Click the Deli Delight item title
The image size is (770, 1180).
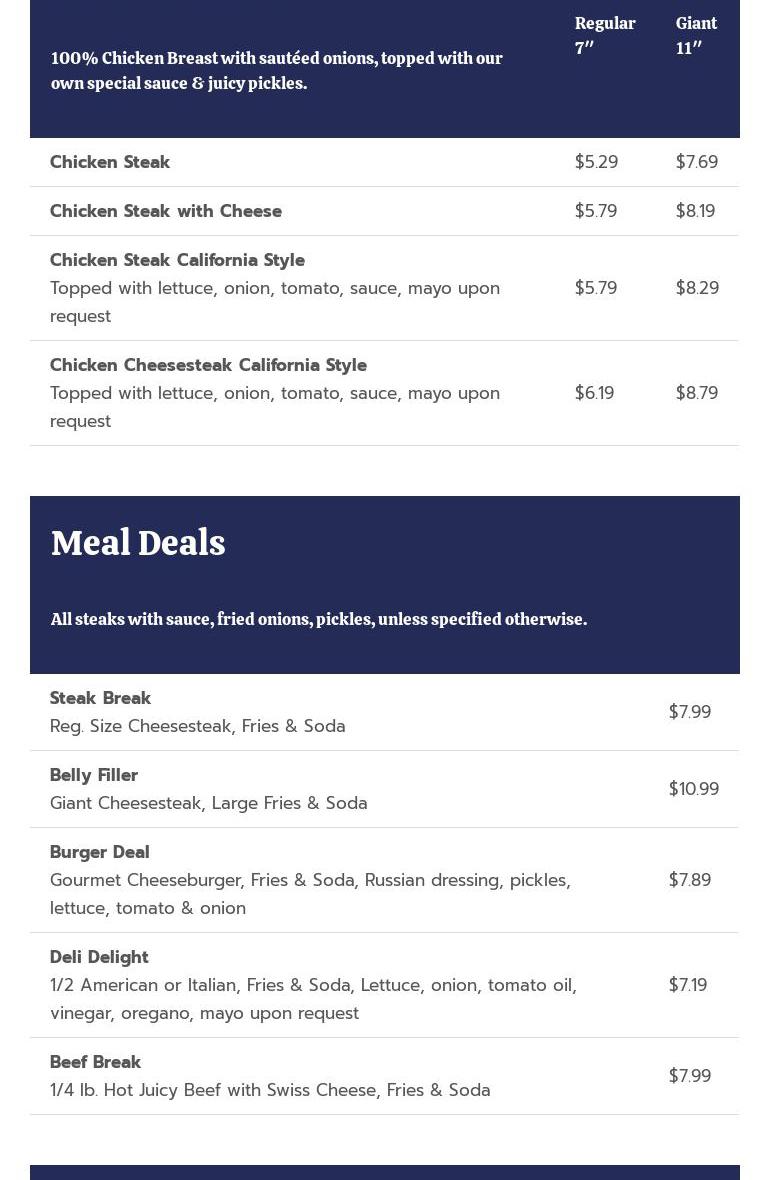pyautogui.click(x=99, y=957)
